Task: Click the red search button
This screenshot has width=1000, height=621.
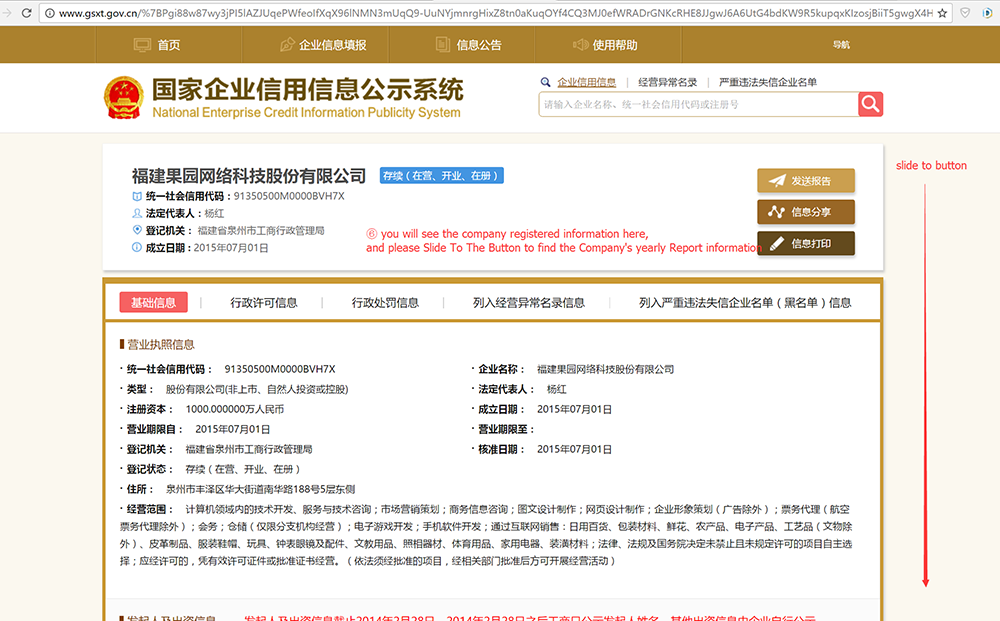Action: (871, 105)
